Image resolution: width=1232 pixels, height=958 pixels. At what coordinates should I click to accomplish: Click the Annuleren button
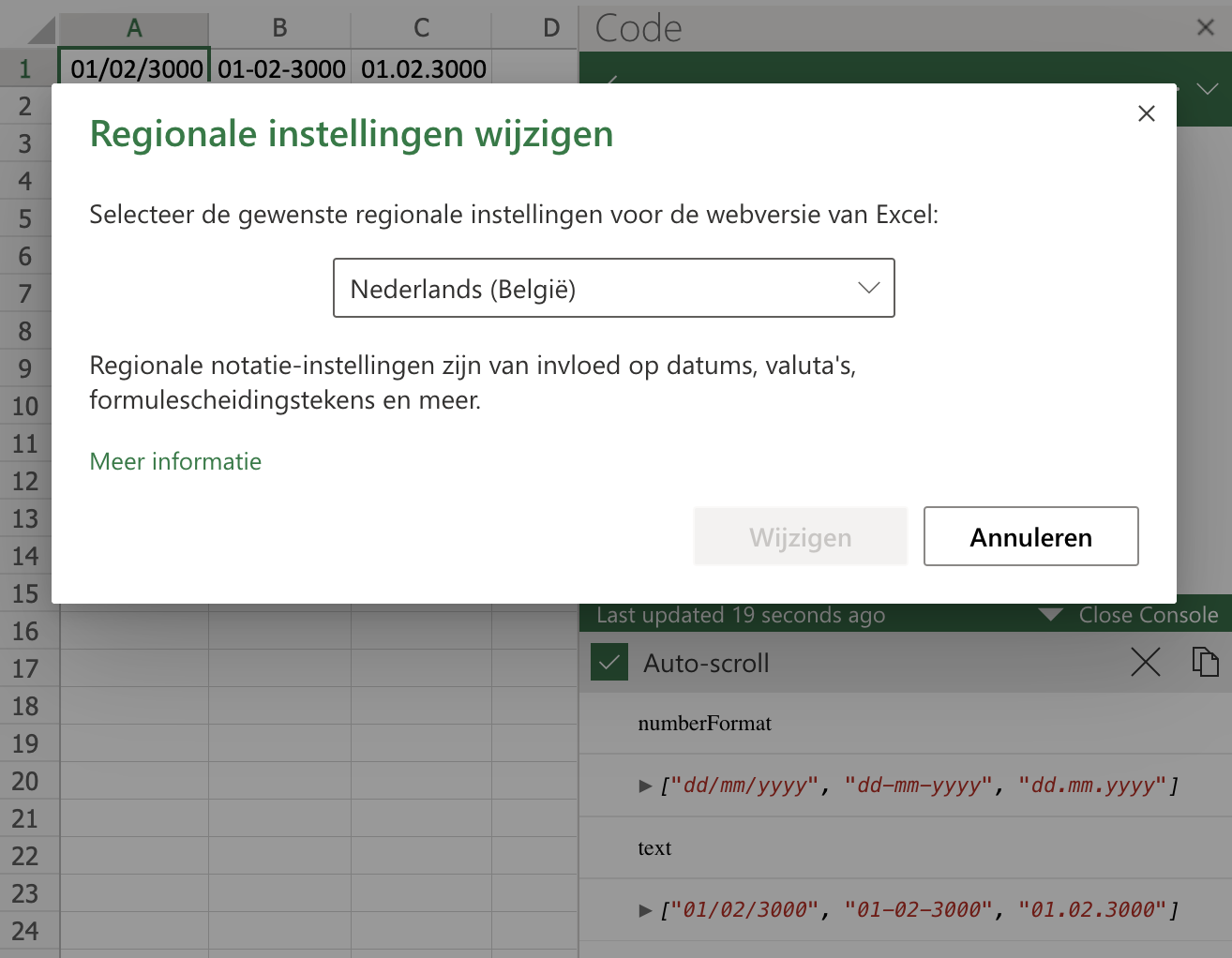coord(1030,536)
